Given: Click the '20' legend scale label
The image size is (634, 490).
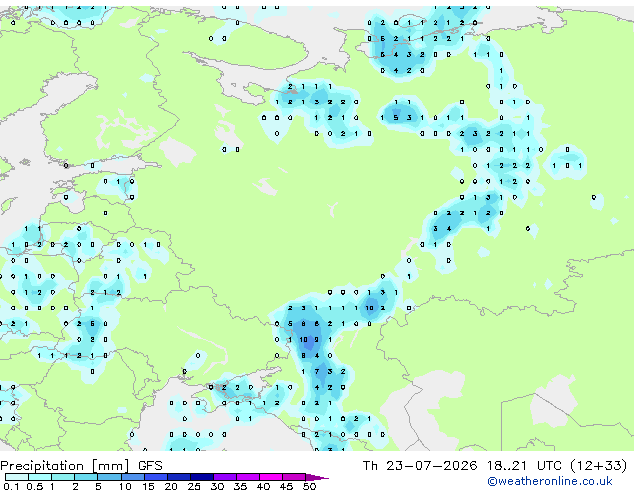Looking at the screenshot, I should click(171, 486).
